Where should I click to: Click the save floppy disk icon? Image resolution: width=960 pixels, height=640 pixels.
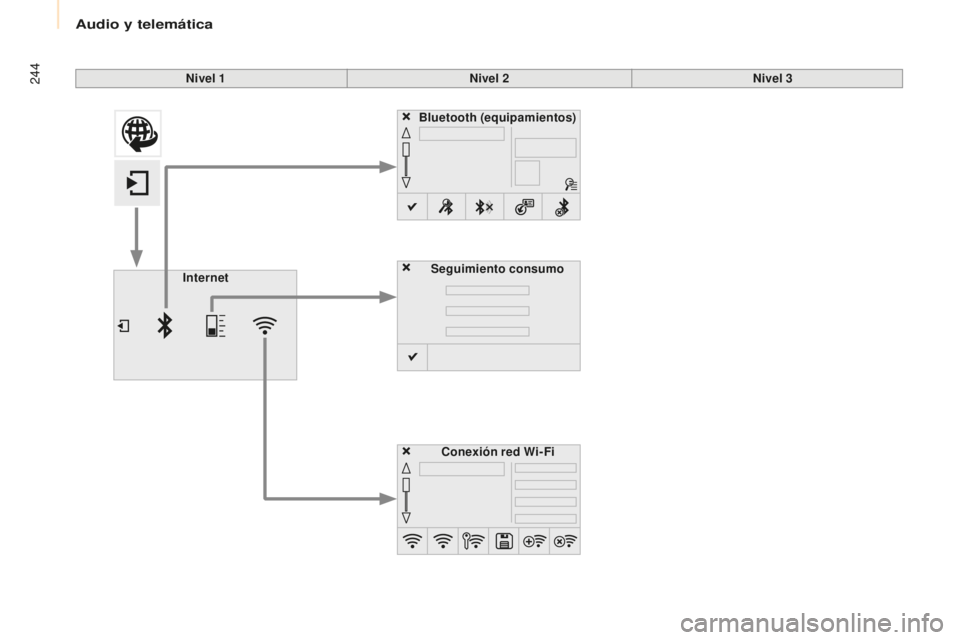pos(504,541)
